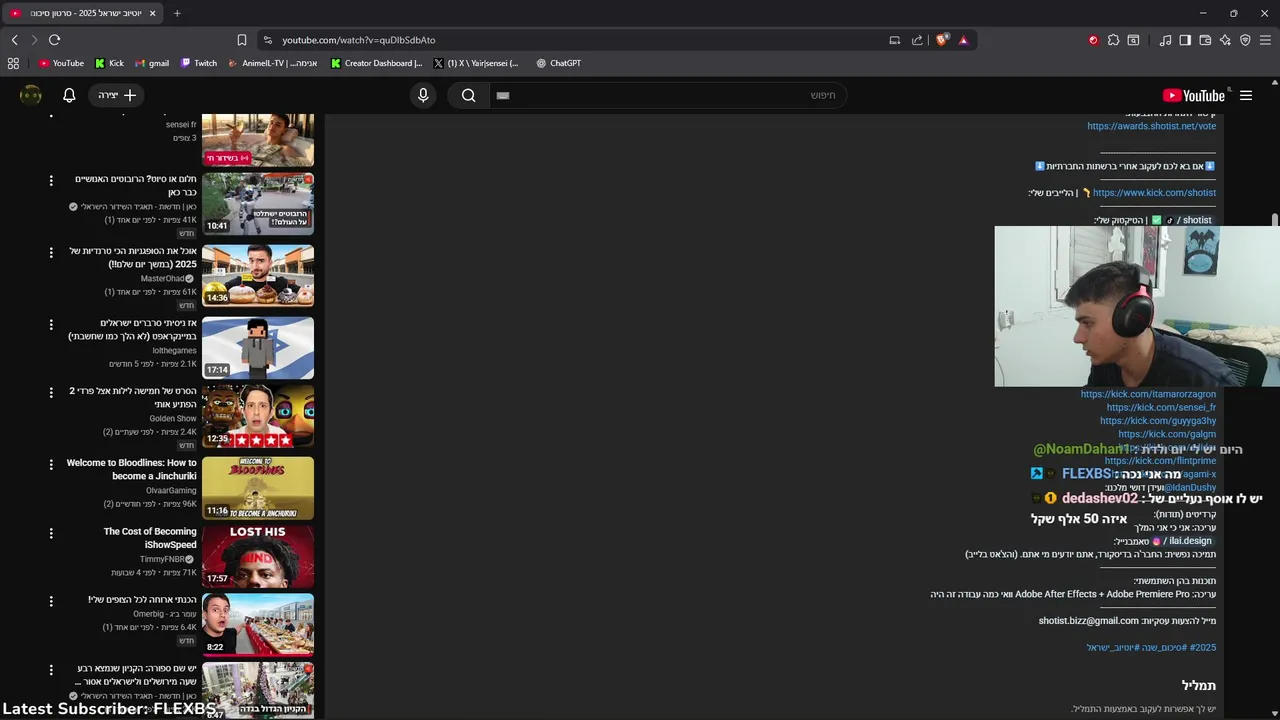Open options for the כאן robots video

pyautogui.click(x=51, y=180)
